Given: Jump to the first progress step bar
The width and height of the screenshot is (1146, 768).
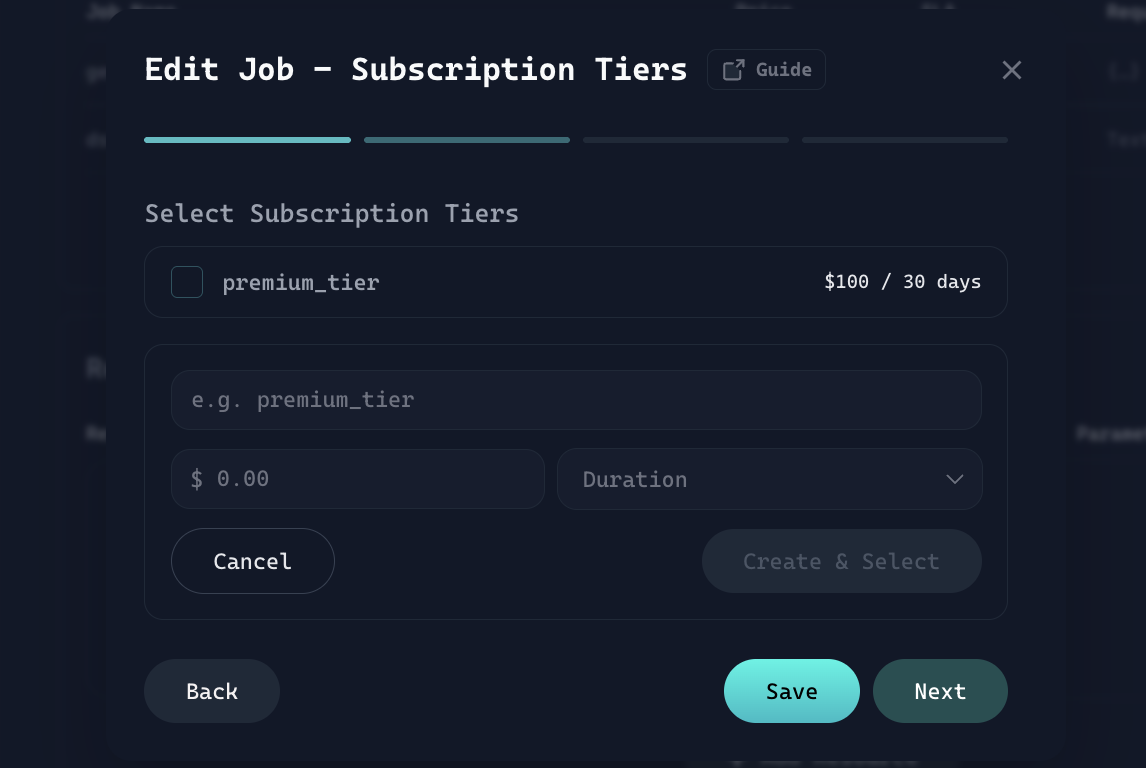Looking at the screenshot, I should point(247,140).
